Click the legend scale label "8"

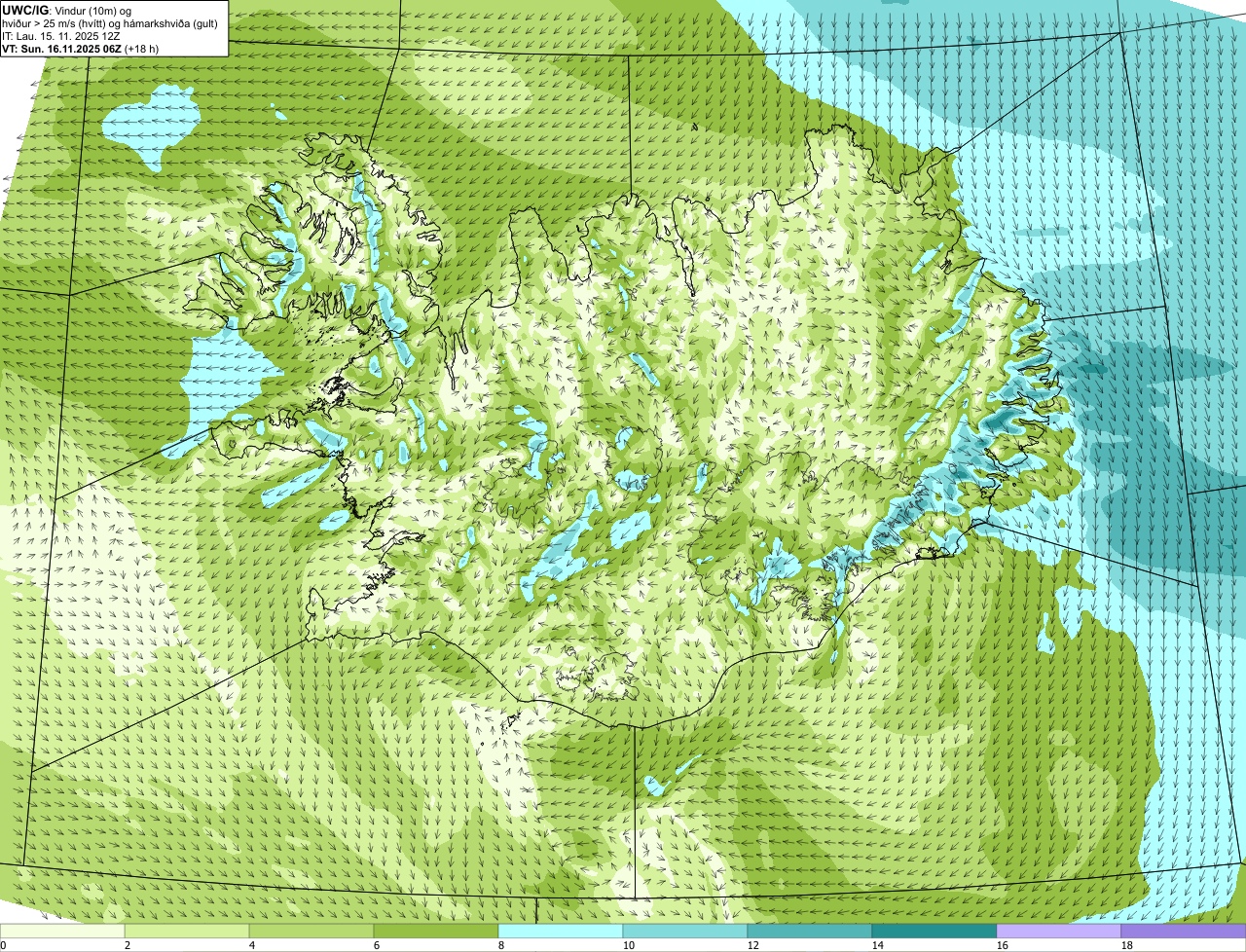[501, 945]
